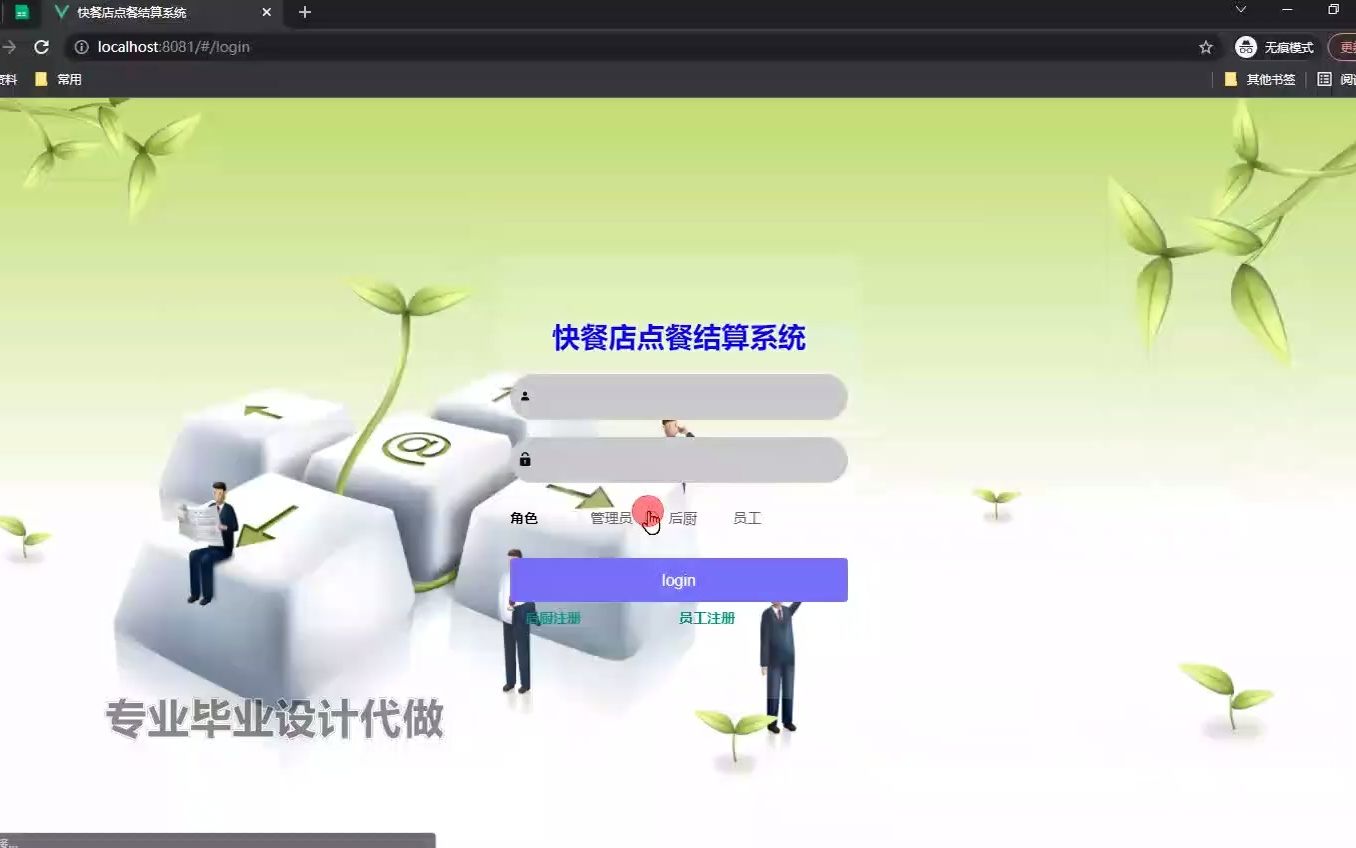Restore the browser window size
Viewport: 1356px width, 848px height.
pyautogui.click(x=1333, y=9)
